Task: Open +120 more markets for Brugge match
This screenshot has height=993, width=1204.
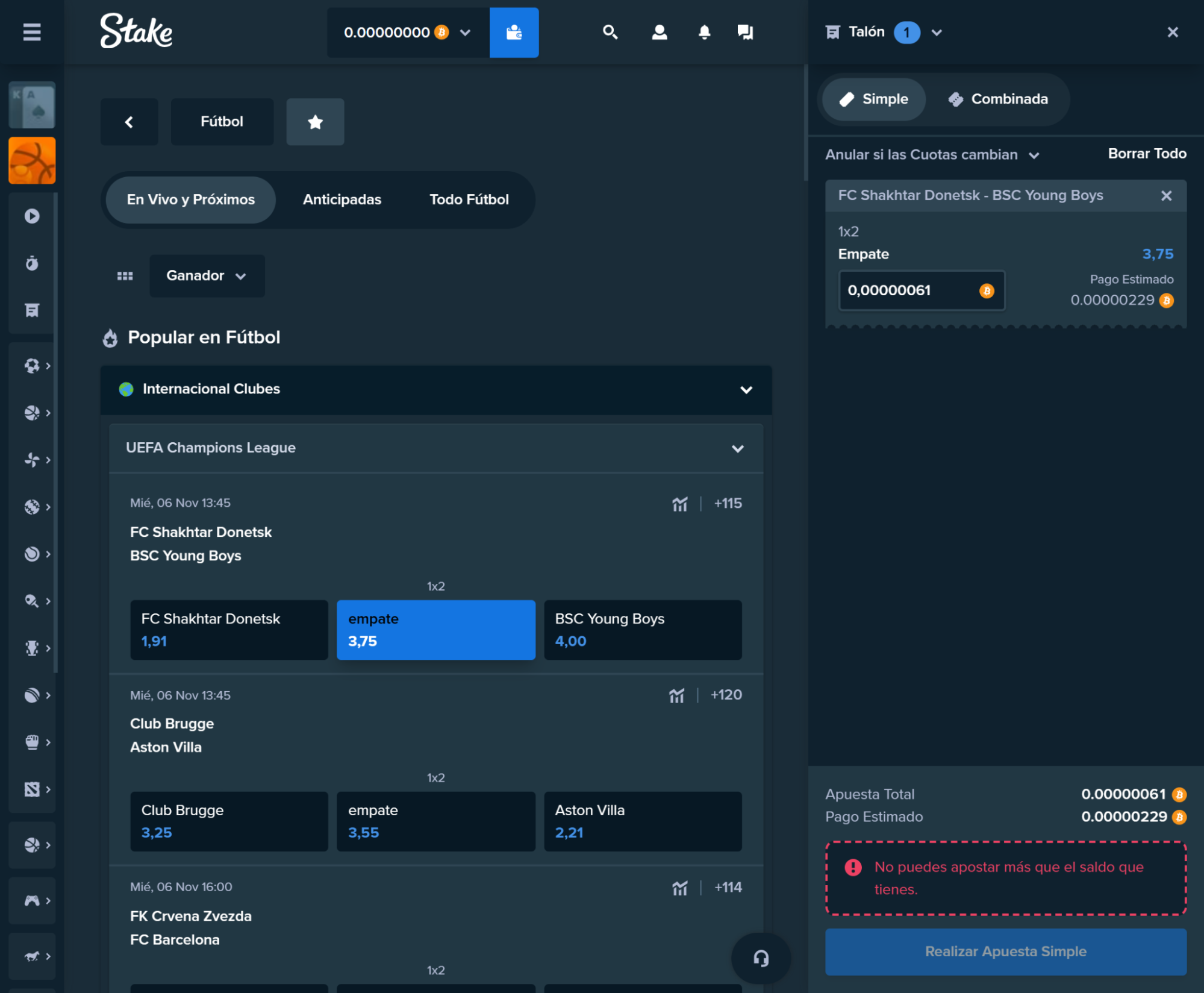Action: coord(726,695)
